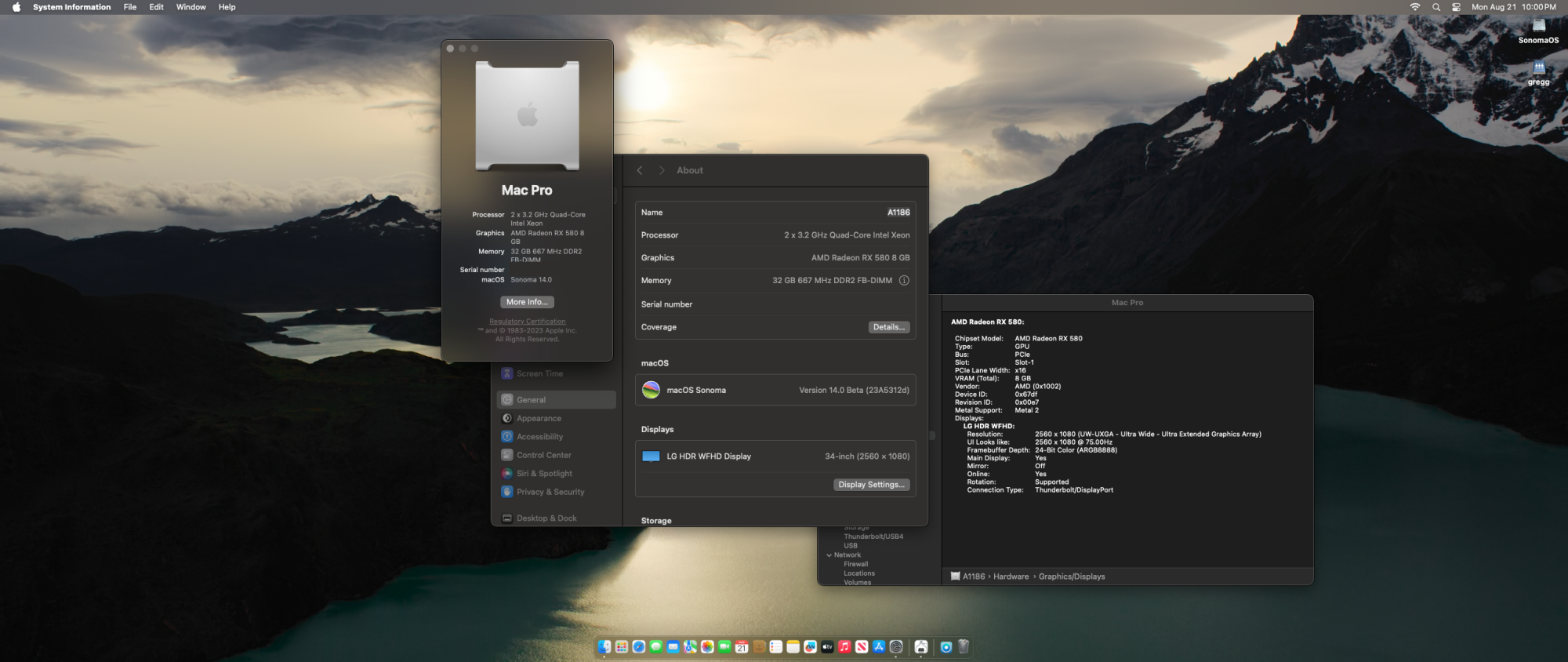Select Privacy & Security in settings sidebar

click(x=550, y=492)
